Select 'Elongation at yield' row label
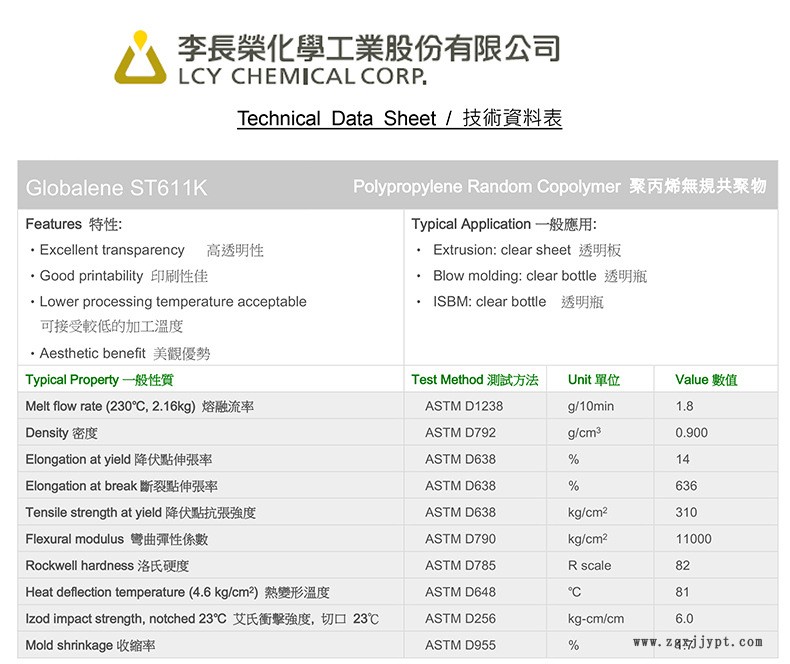Image resolution: width=790 pixels, height=664 pixels. pyautogui.click(x=118, y=459)
